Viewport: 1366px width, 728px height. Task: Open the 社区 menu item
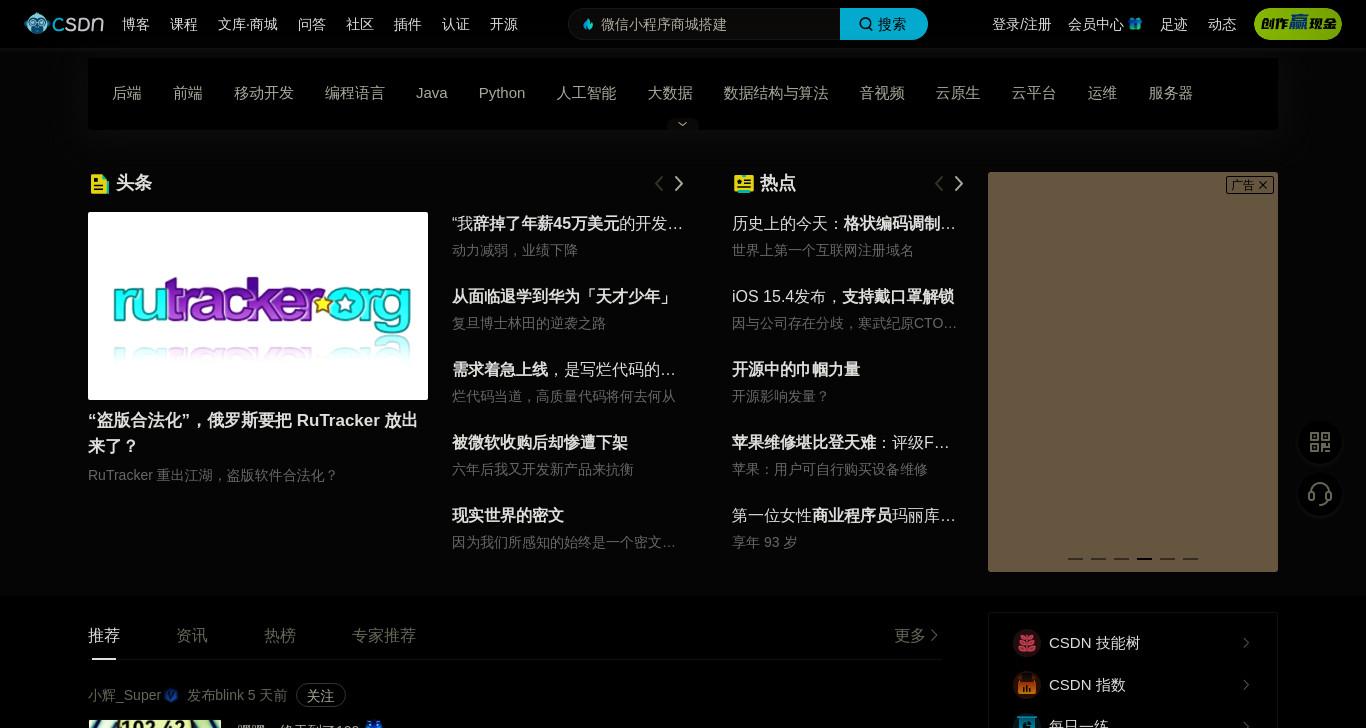[360, 24]
